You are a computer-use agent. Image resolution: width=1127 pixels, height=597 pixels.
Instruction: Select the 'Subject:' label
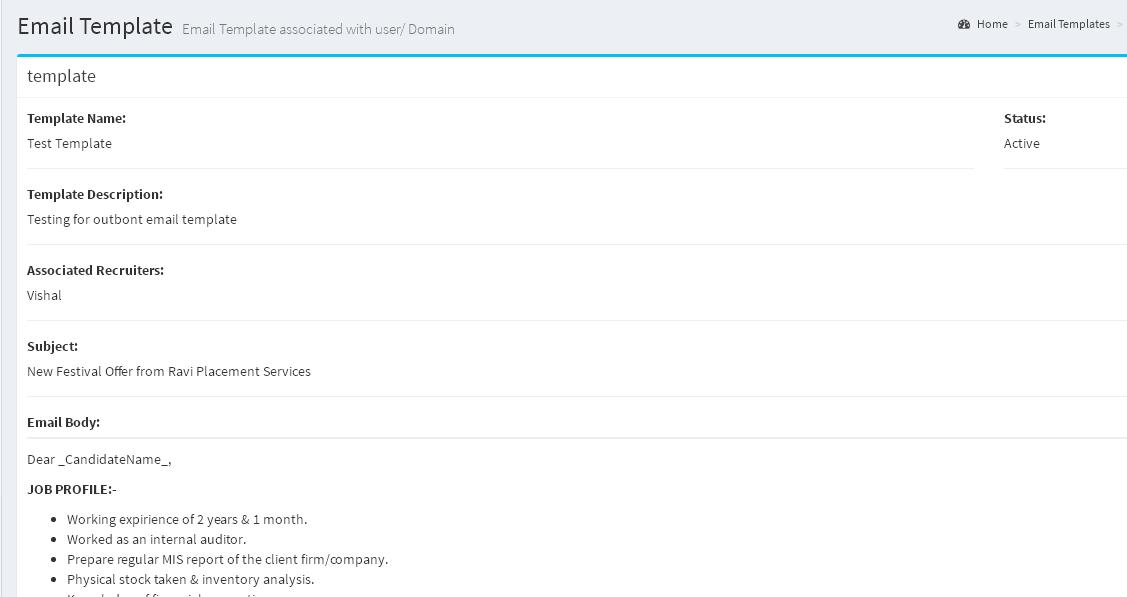pyautogui.click(x=52, y=347)
